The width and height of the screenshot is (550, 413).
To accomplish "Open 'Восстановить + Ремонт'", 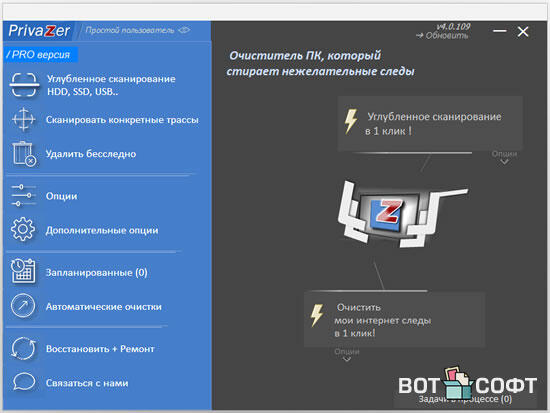I will (x=100, y=349).
